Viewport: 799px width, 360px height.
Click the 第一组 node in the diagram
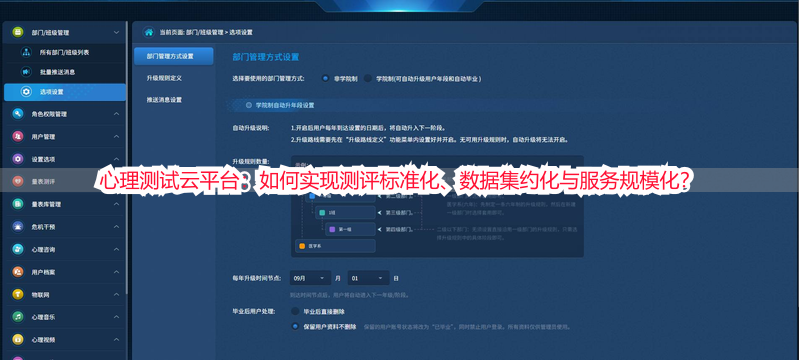coord(350,229)
